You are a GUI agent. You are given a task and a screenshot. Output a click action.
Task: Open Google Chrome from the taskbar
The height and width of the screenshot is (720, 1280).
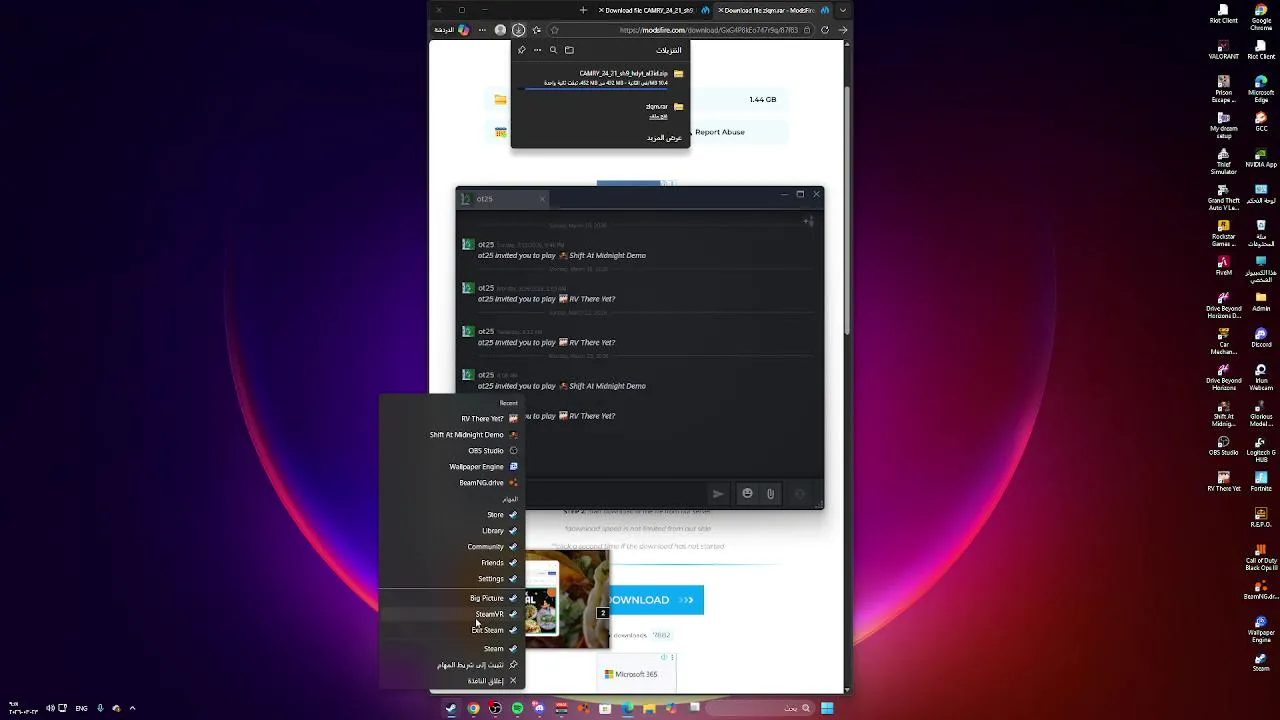pyautogui.click(x=473, y=709)
